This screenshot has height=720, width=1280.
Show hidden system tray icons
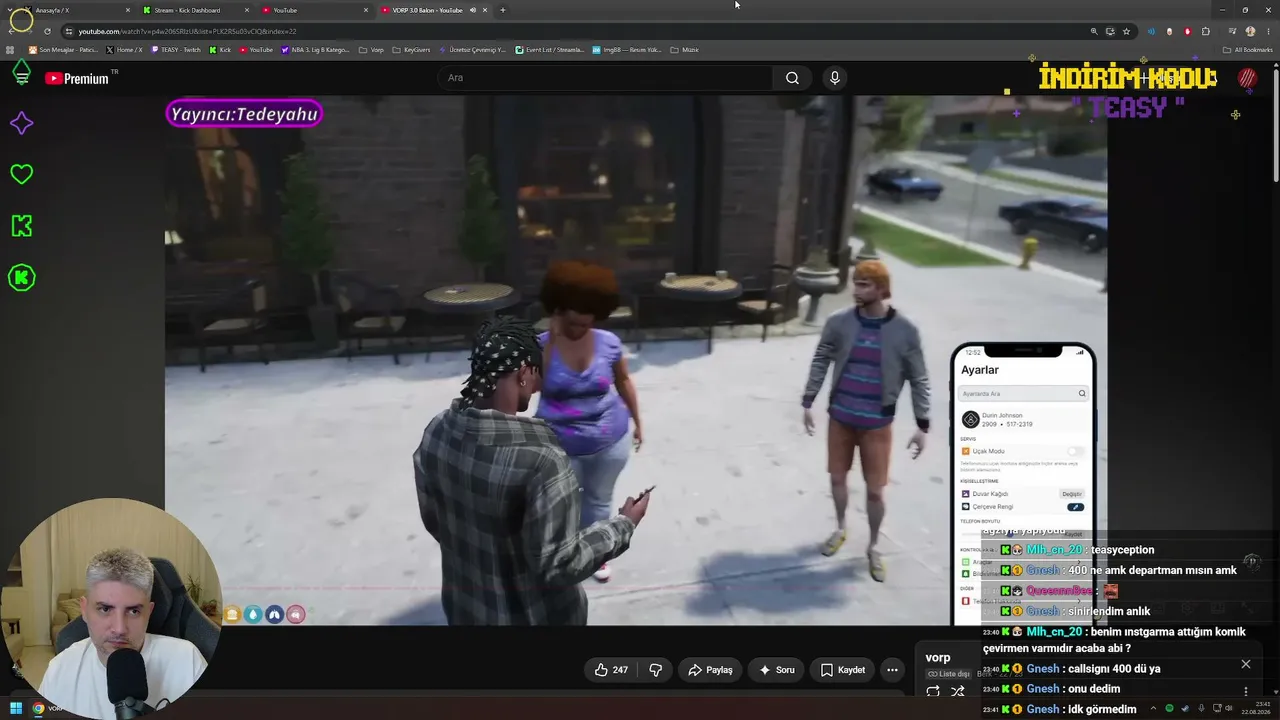click(x=1151, y=709)
